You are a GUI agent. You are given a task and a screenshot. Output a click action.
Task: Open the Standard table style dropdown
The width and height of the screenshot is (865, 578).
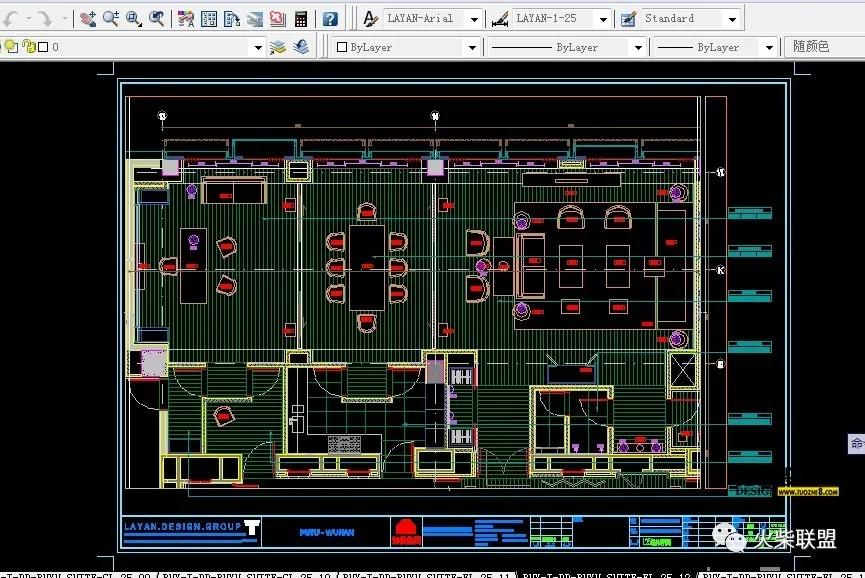pos(731,19)
